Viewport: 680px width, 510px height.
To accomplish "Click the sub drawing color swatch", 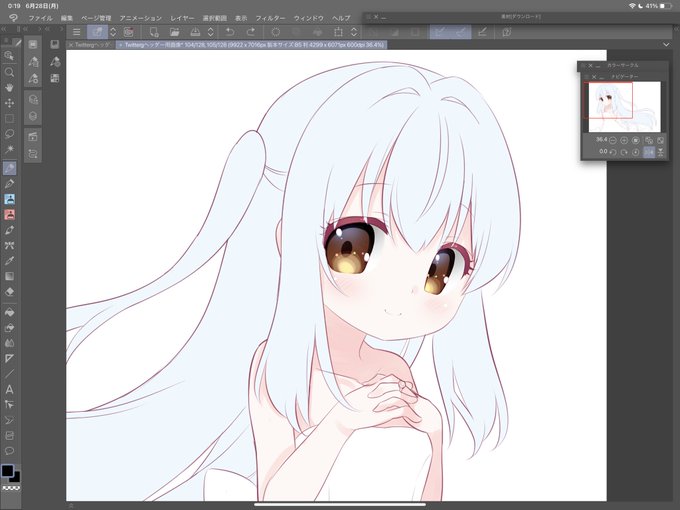I will coord(16,477).
